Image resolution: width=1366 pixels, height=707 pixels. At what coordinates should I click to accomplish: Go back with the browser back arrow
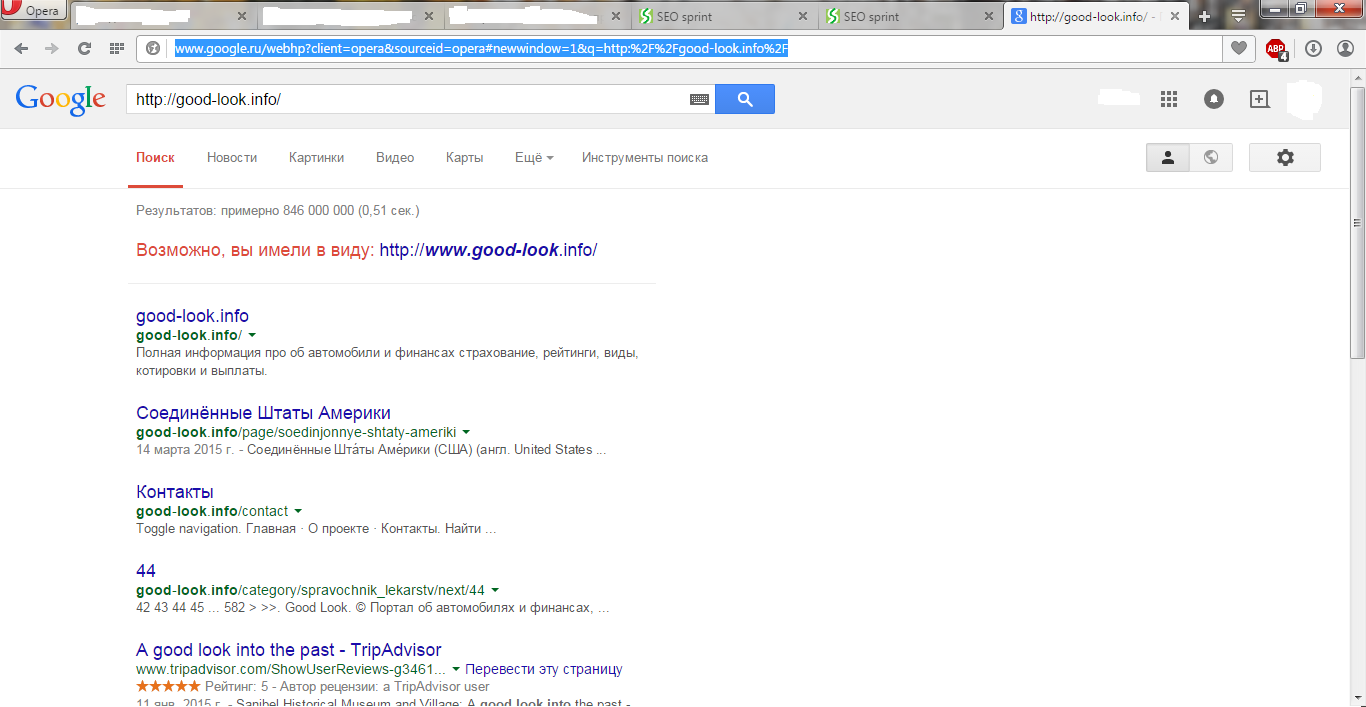[21, 48]
